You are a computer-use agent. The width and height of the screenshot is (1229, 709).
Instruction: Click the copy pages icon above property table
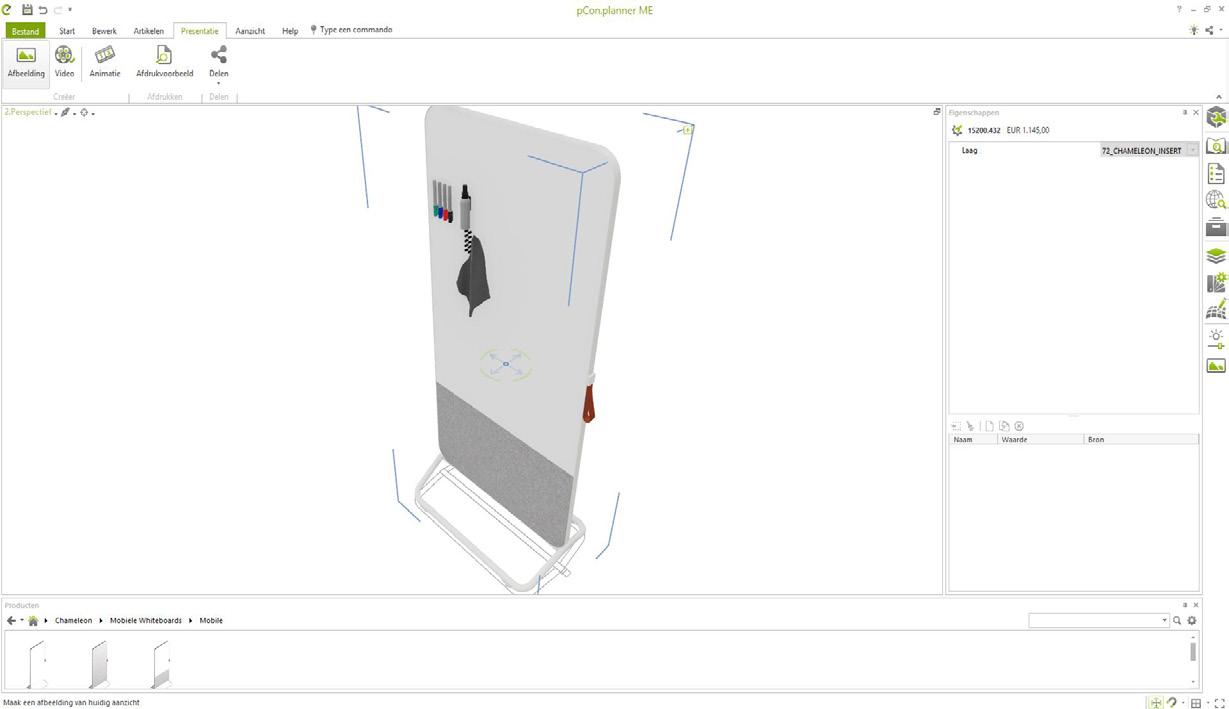click(1004, 426)
